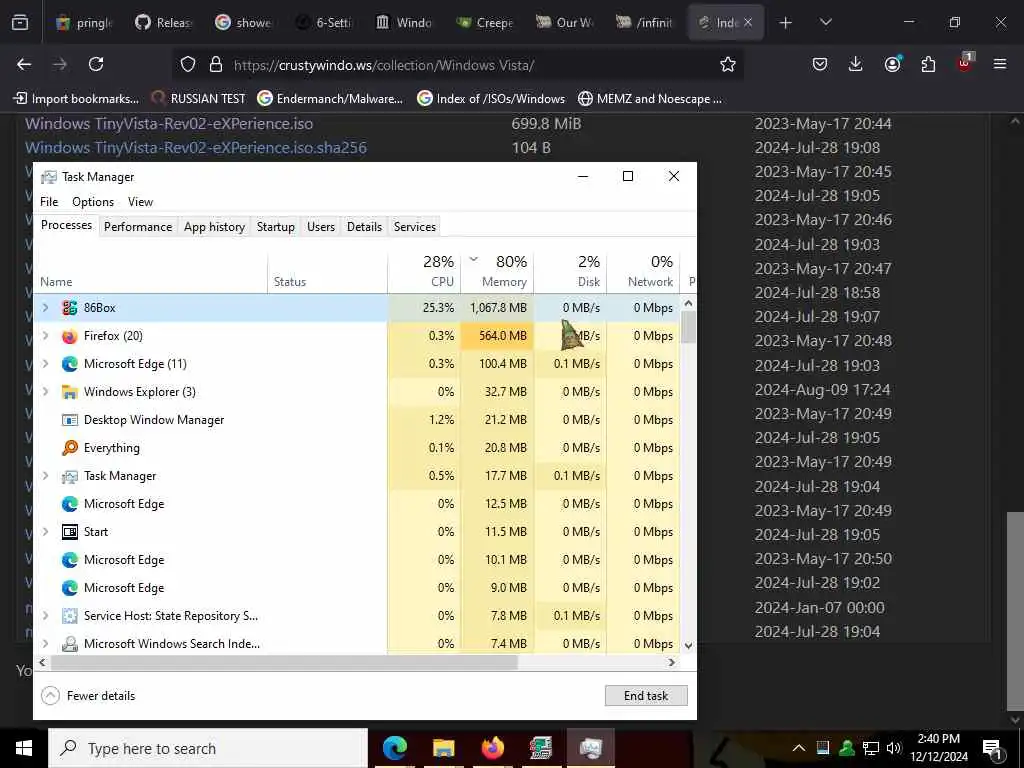Show hidden system tray icons

tap(799, 748)
